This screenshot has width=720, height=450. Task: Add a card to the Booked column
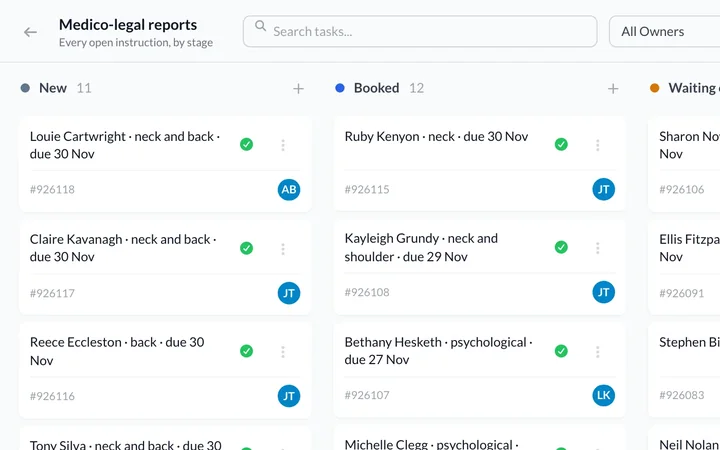point(613,89)
